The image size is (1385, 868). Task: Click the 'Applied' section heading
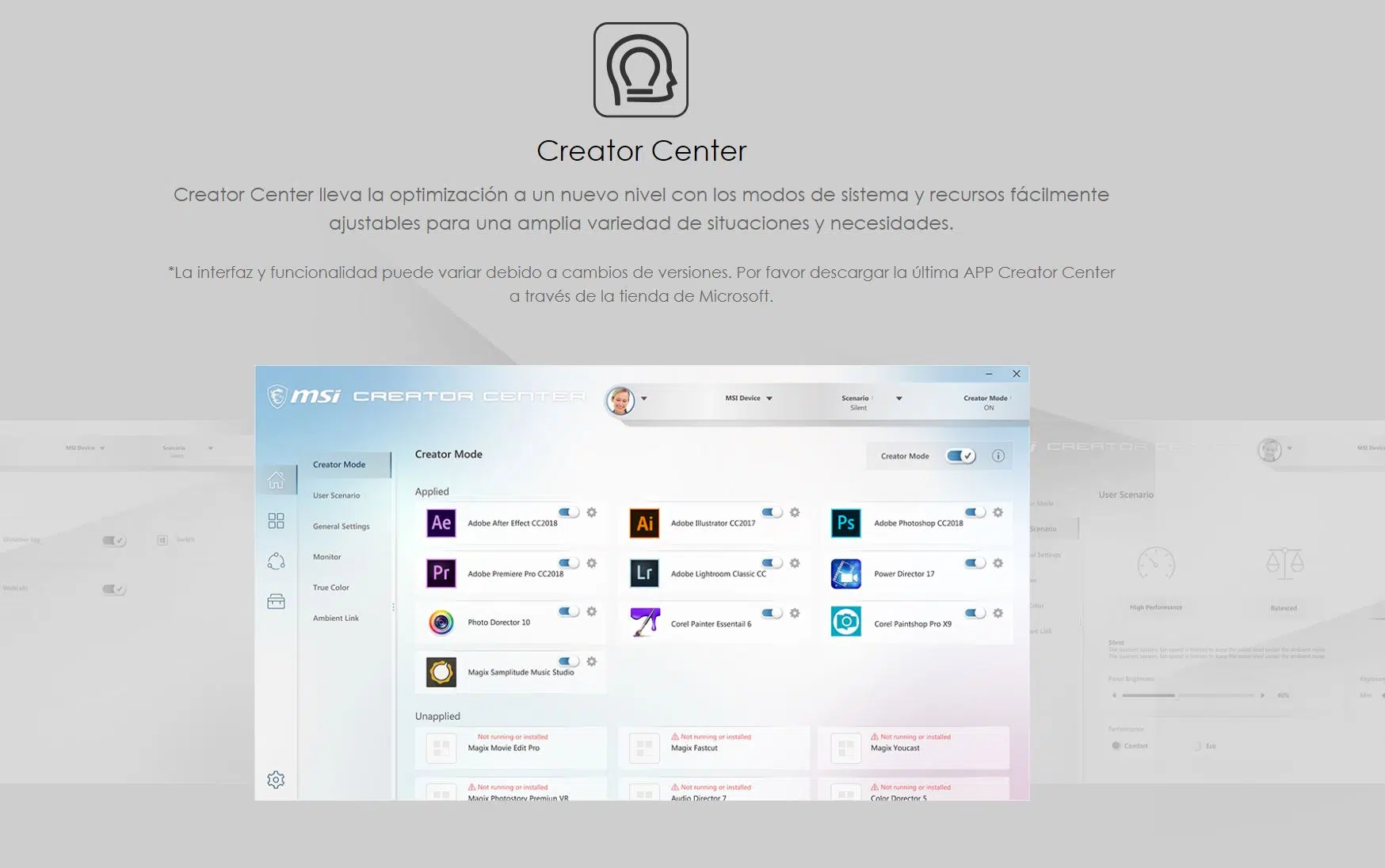tap(432, 492)
